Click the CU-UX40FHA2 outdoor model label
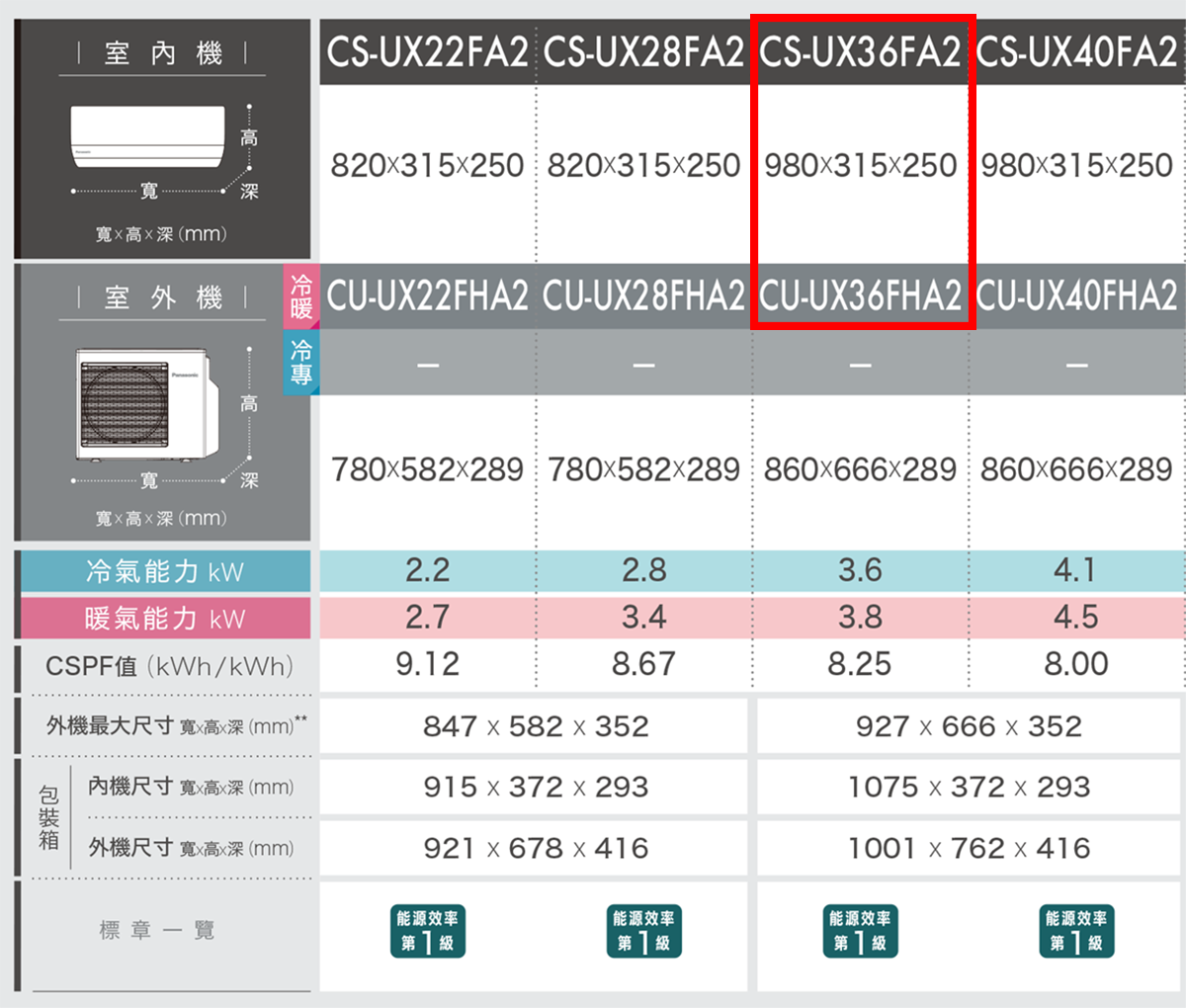The width and height of the screenshot is (1186, 1008). [x=1076, y=295]
